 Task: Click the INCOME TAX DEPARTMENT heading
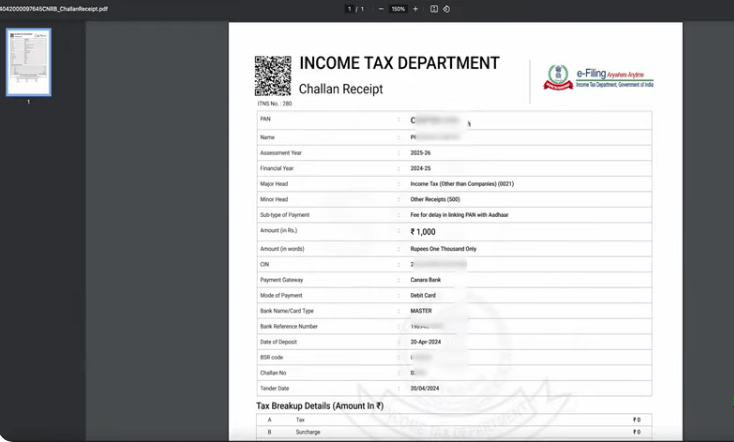[399, 64]
